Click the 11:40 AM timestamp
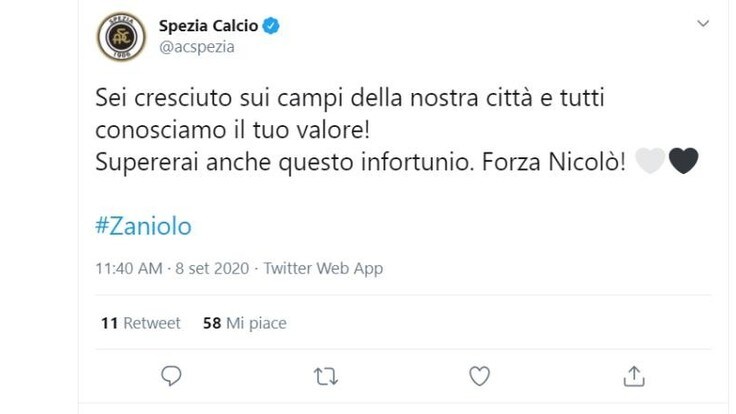Viewport: 736px width, 414px height. (129, 268)
